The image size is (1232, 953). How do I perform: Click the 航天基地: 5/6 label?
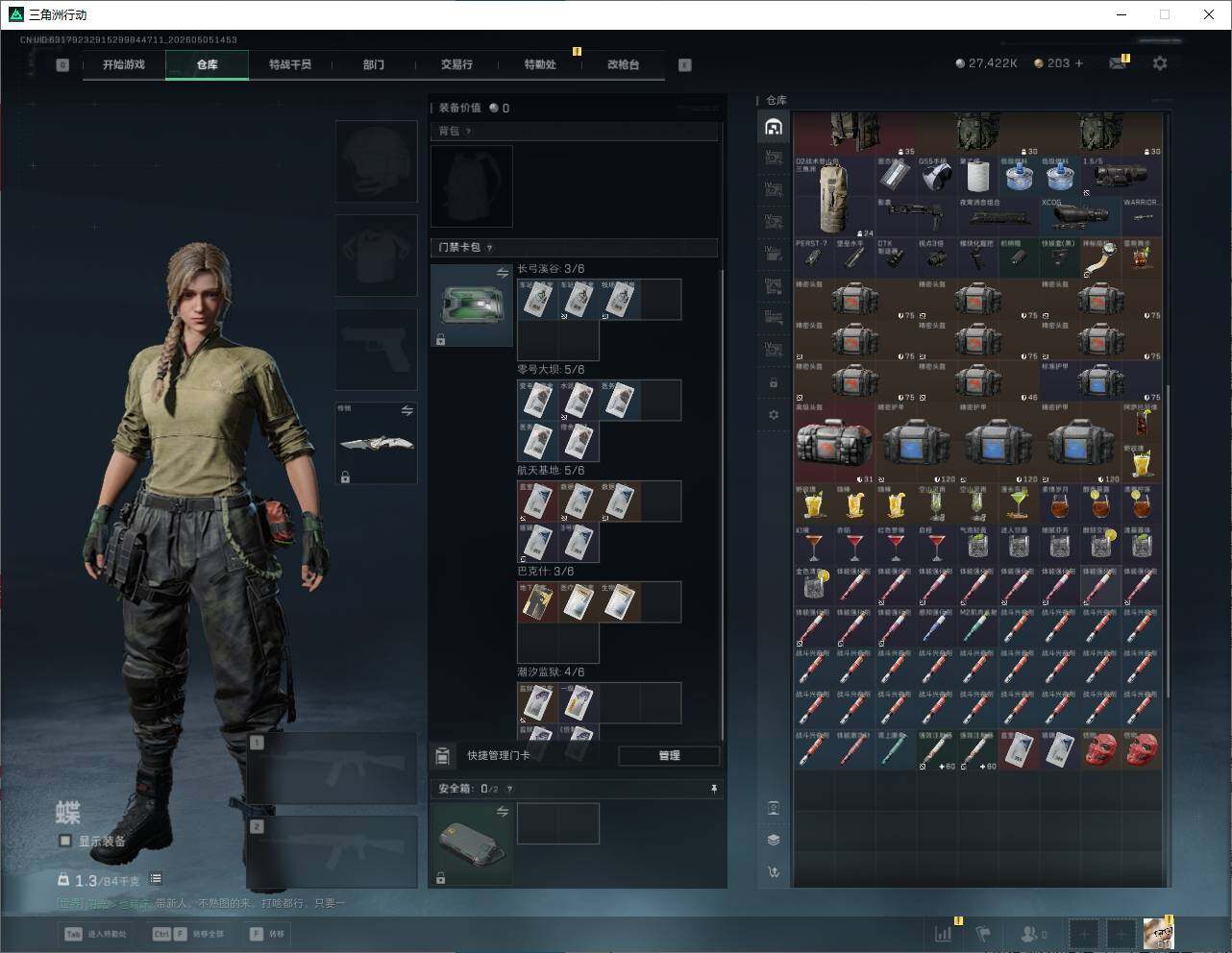click(x=551, y=471)
